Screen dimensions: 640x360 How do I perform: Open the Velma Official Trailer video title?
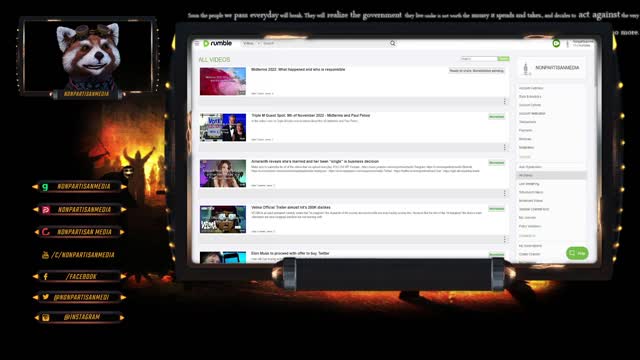click(x=291, y=207)
